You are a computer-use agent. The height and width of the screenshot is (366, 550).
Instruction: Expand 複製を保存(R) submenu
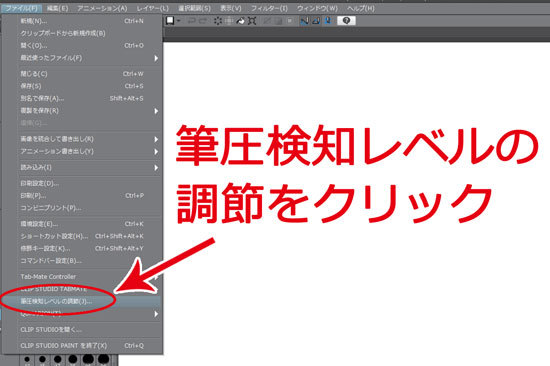(x=82, y=111)
